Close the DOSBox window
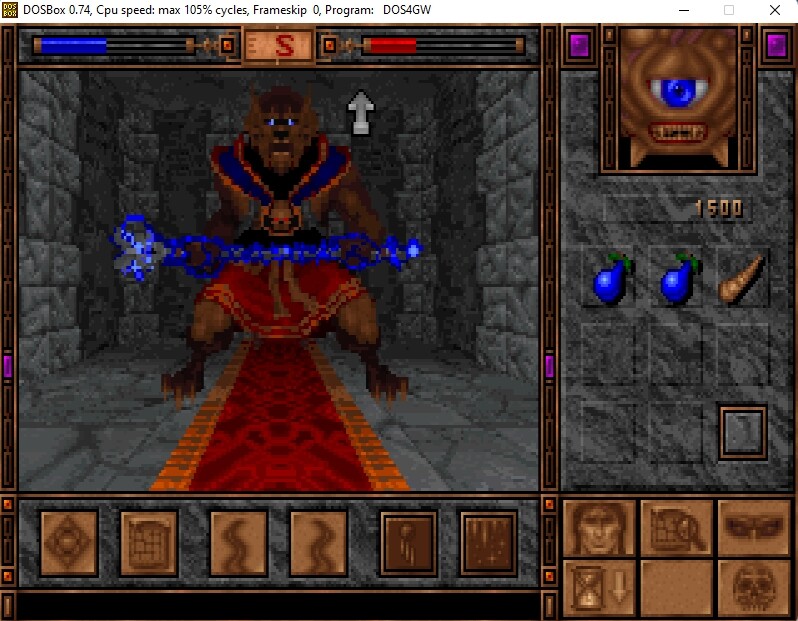798x621 pixels. (775, 10)
